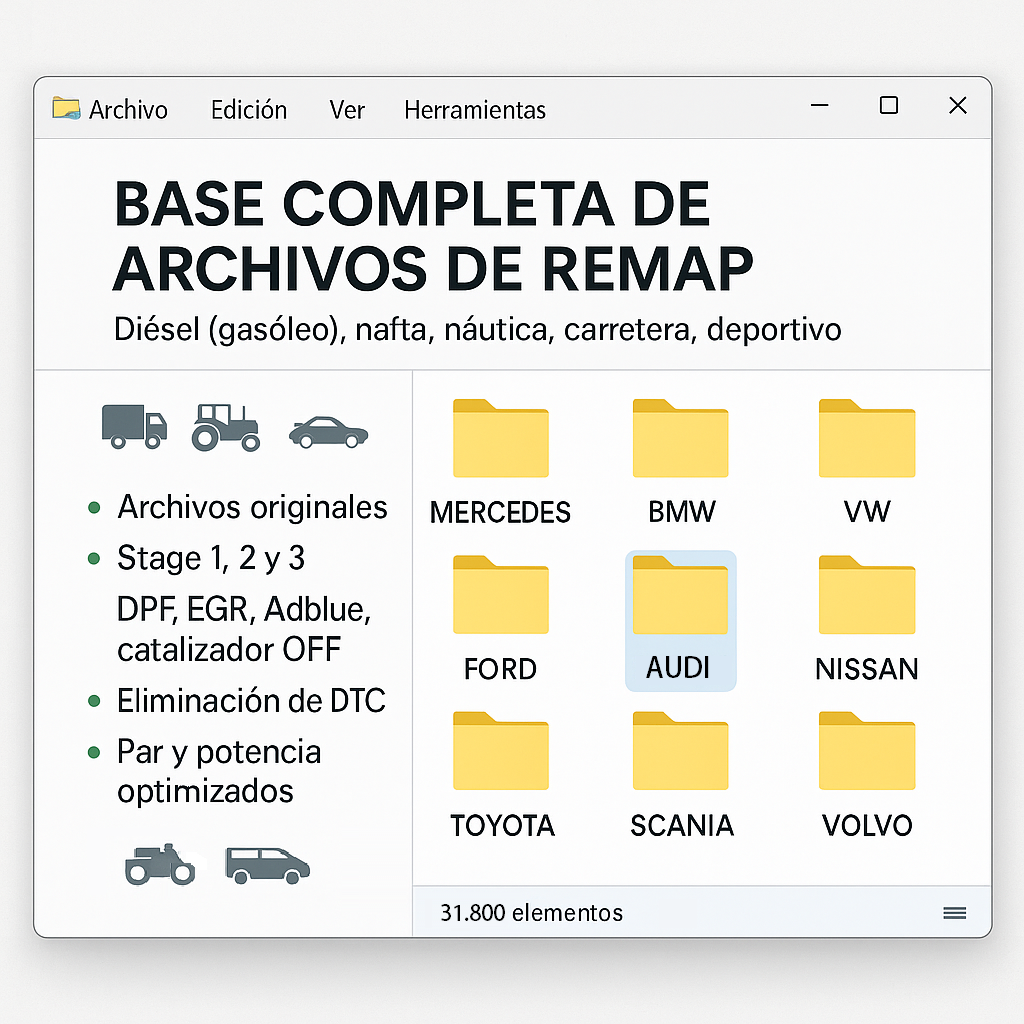Minimize the window
Viewport: 1024px width, 1024px height.
(820, 105)
